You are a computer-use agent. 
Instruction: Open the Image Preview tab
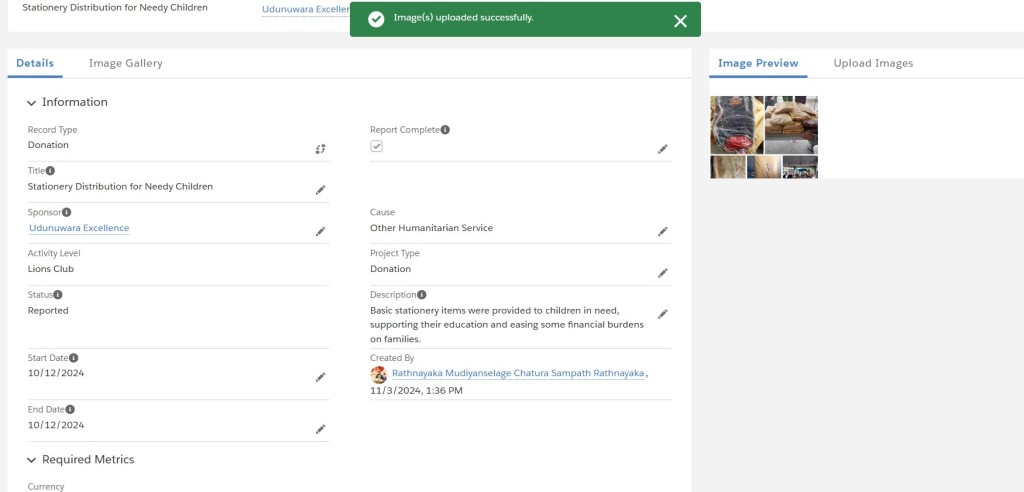point(758,63)
